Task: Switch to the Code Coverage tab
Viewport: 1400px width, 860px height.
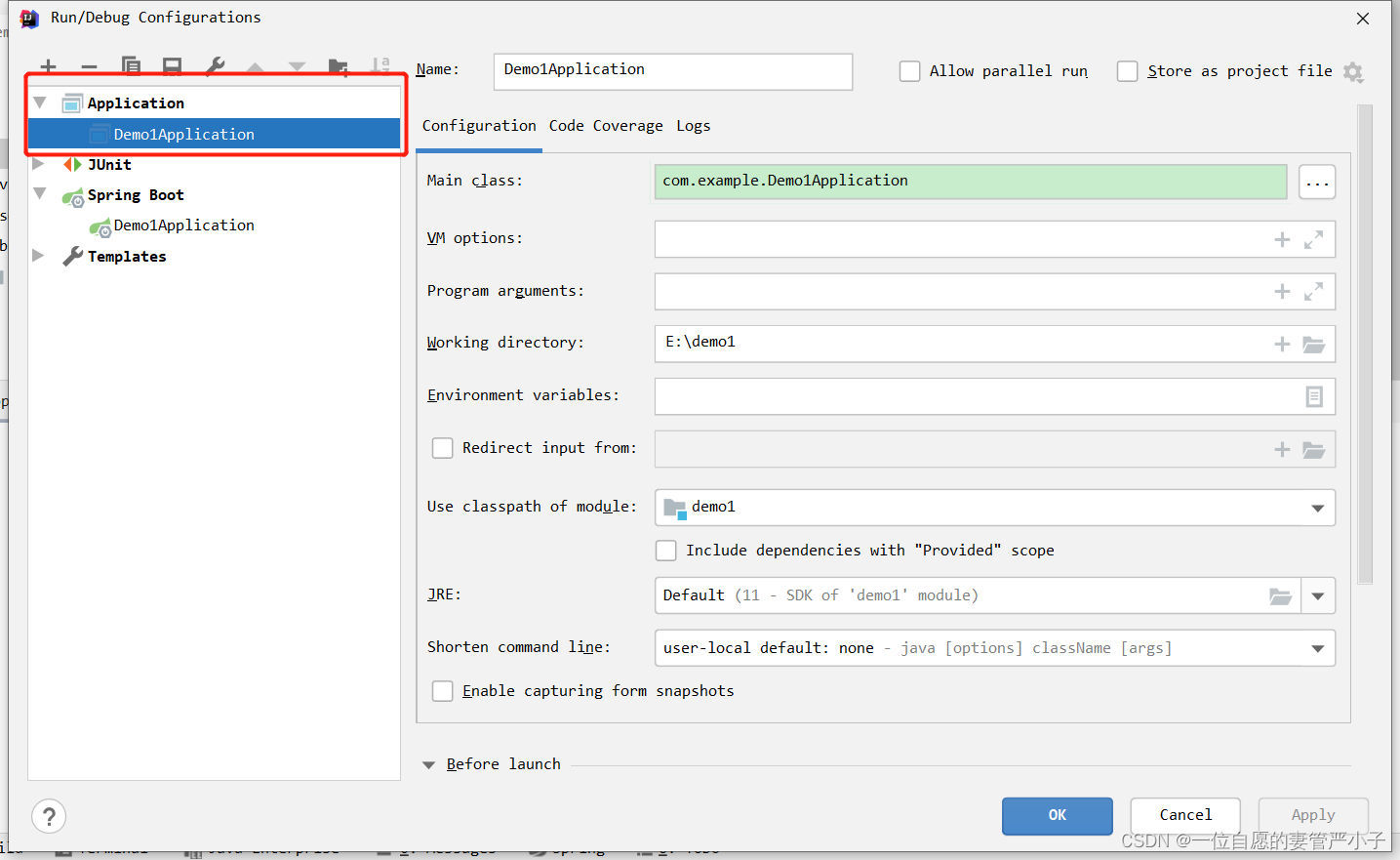Action: point(606,126)
